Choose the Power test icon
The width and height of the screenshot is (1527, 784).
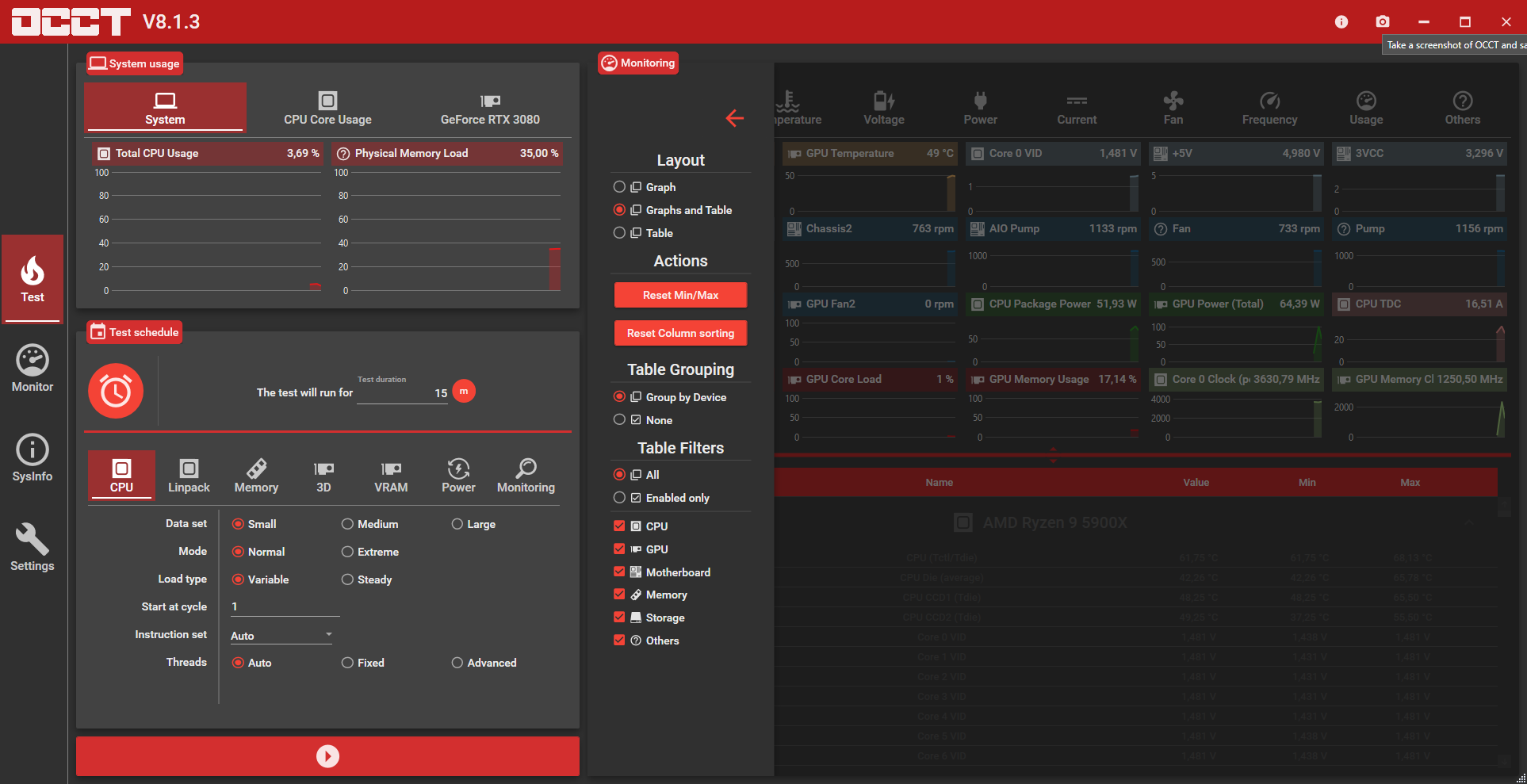(x=458, y=476)
